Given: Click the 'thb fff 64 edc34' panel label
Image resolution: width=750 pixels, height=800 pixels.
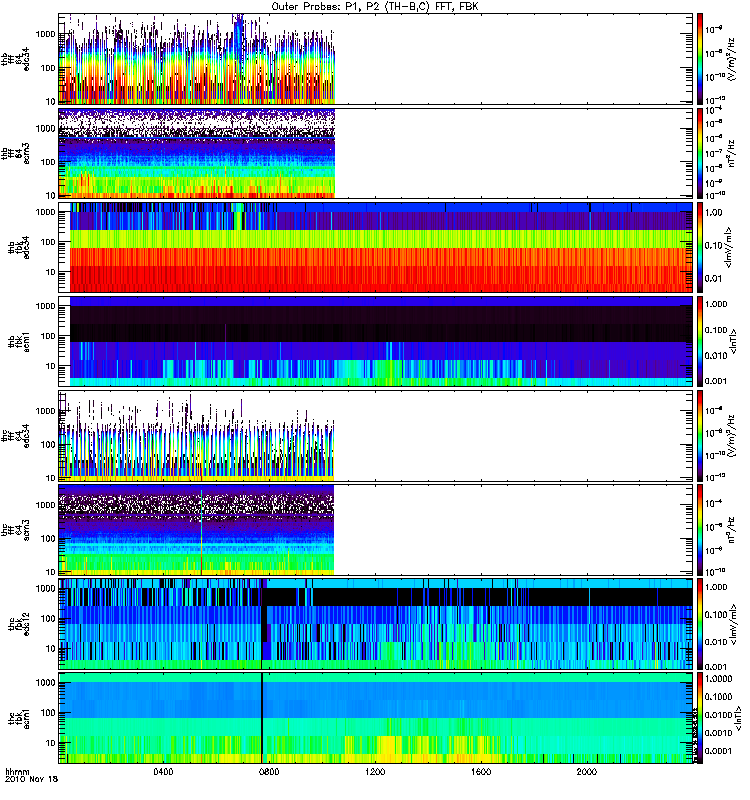Looking at the screenshot, I should tap(15, 59).
